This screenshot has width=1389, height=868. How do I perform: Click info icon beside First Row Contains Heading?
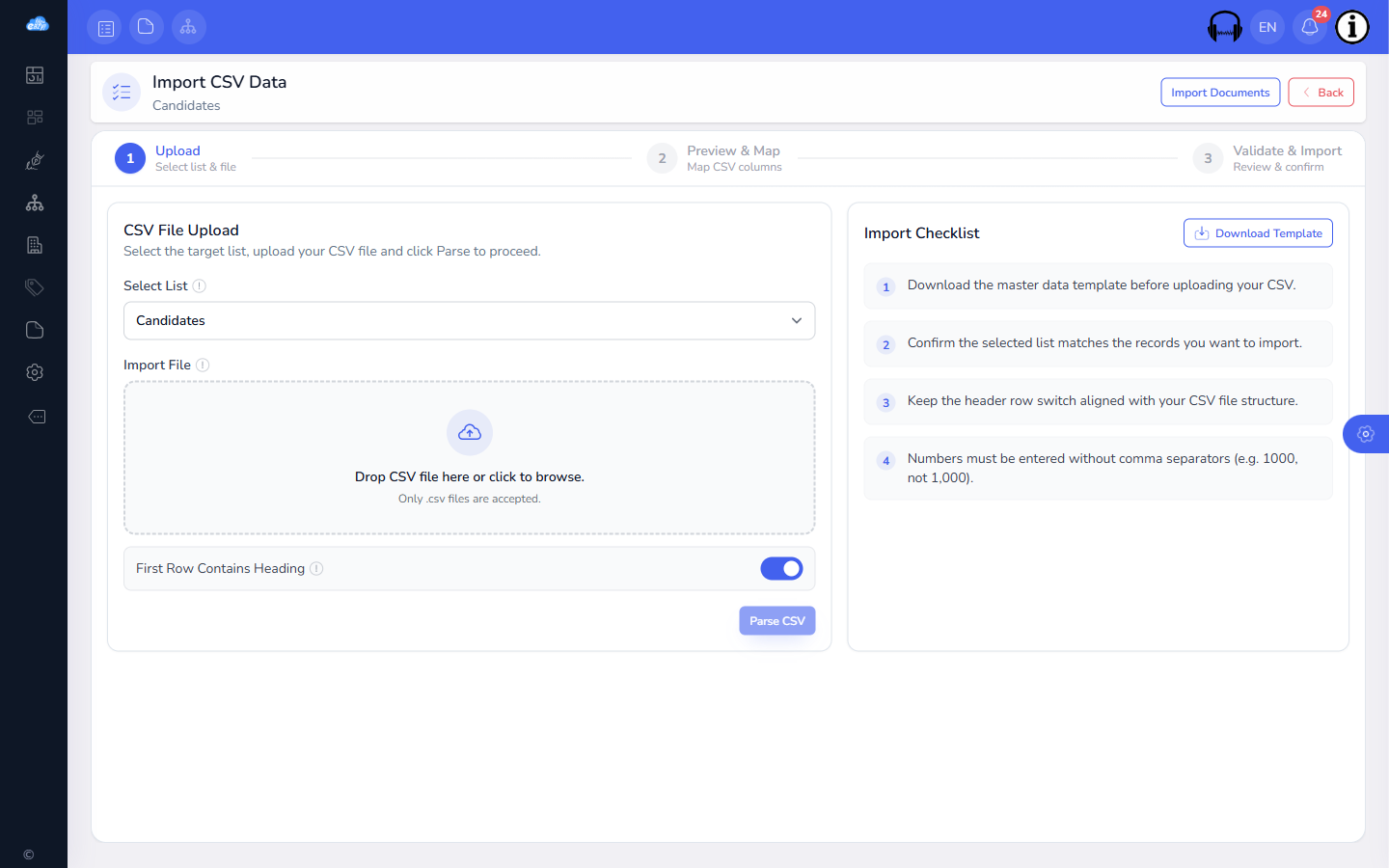(316, 568)
